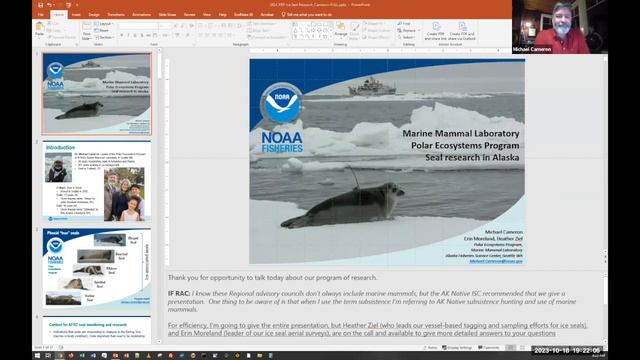
Task: Toggle the Notes button in status bar
Action: tap(431, 348)
